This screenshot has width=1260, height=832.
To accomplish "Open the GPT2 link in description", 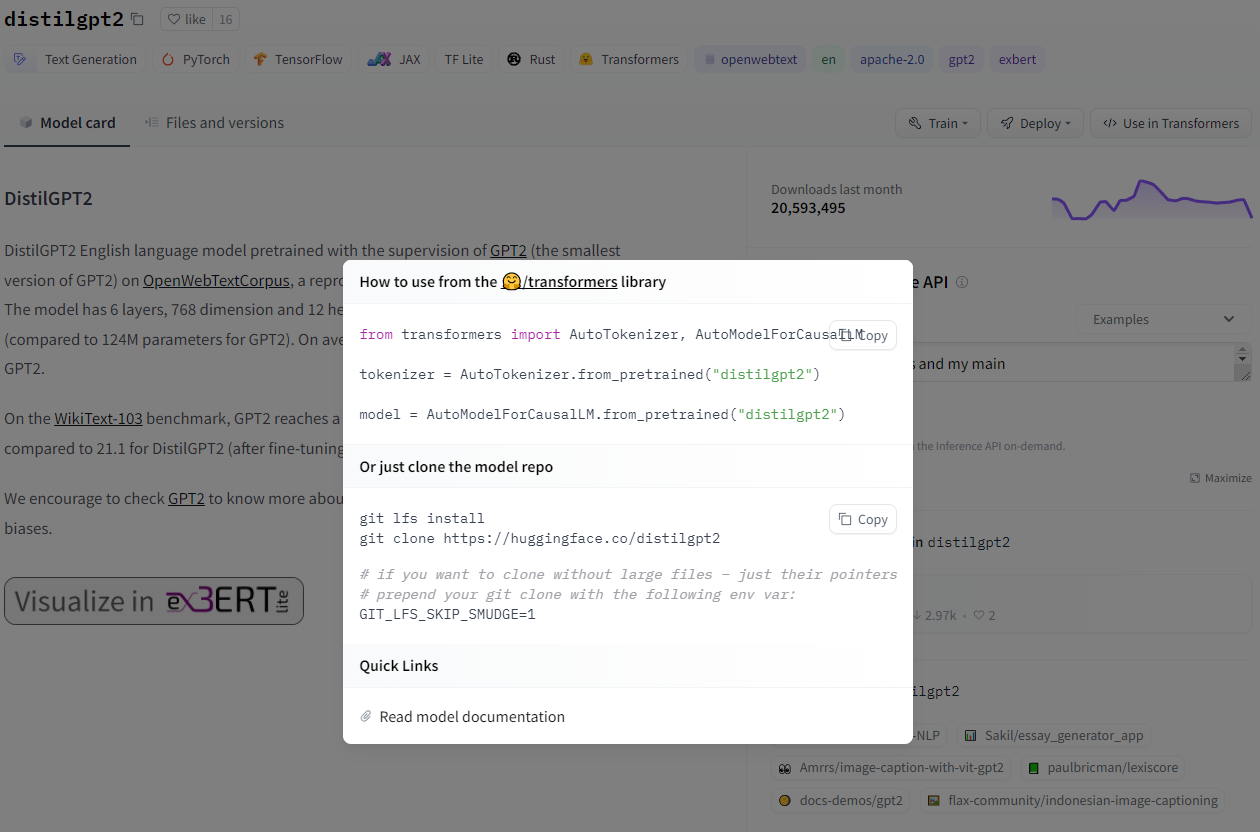I will [508, 250].
